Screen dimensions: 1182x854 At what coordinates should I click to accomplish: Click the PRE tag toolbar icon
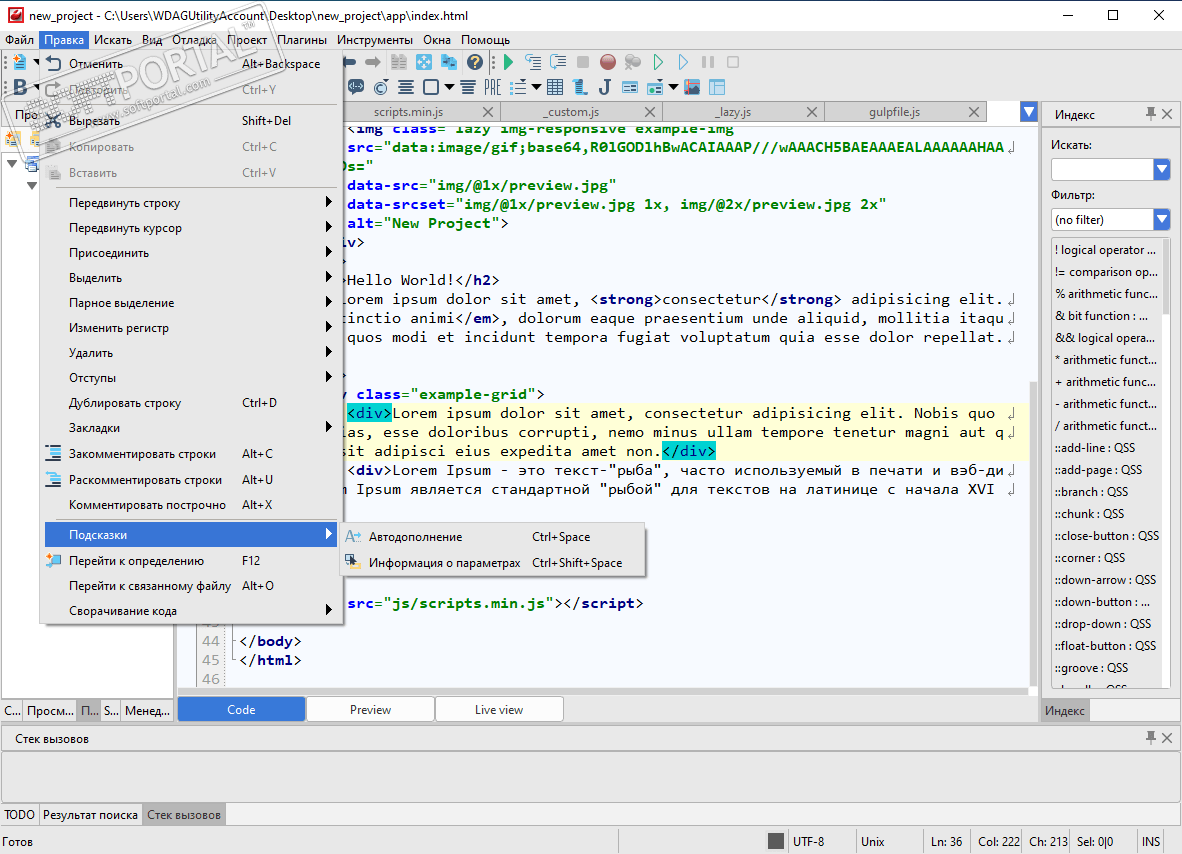(x=493, y=87)
